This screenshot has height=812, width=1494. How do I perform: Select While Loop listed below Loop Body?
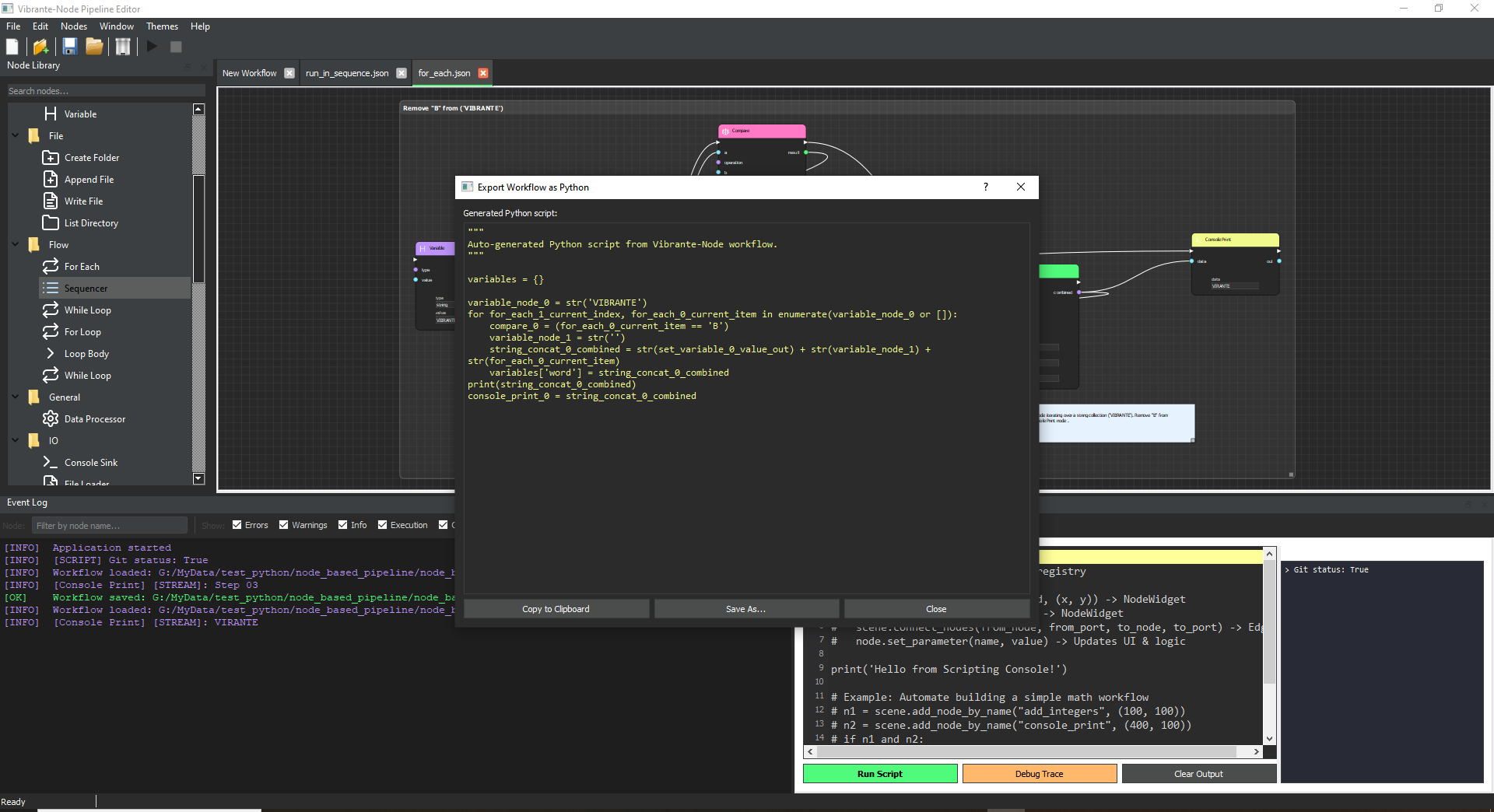(87, 376)
